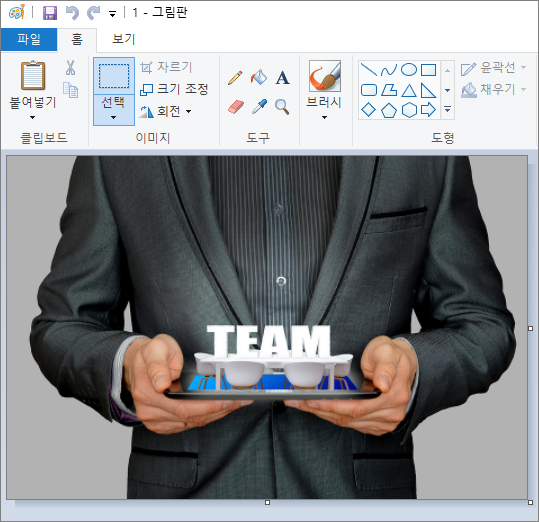Click the copy pages icon

pos(70,90)
